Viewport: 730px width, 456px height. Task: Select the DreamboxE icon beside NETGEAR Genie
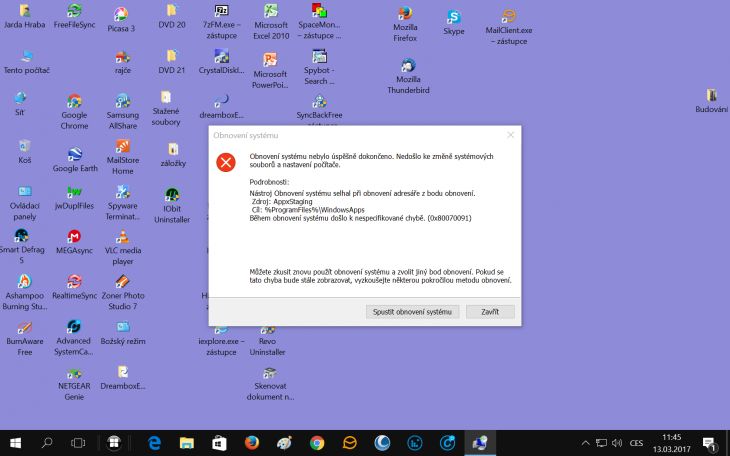pyautogui.click(x=123, y=378)
